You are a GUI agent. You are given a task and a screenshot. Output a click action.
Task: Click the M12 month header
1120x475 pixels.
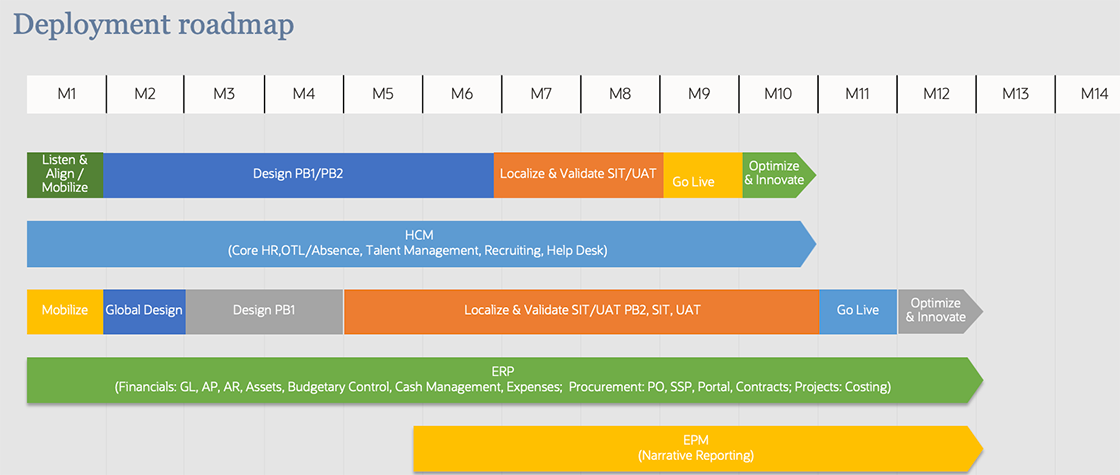[936, 93]
